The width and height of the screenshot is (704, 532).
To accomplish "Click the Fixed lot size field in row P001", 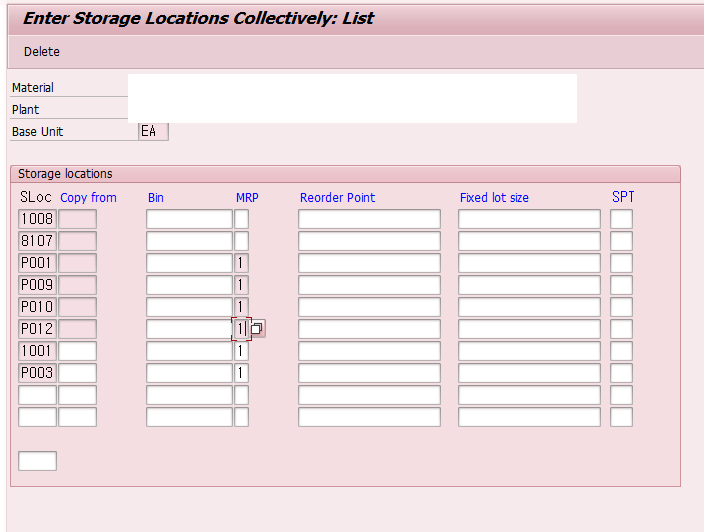I will (529, 263).
